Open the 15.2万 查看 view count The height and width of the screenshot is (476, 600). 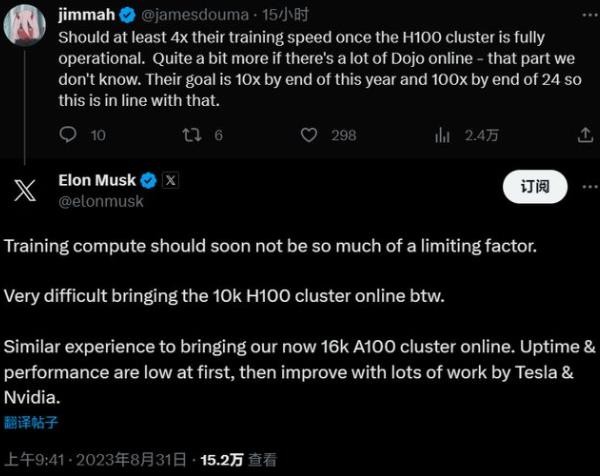(x=235, y=460)
